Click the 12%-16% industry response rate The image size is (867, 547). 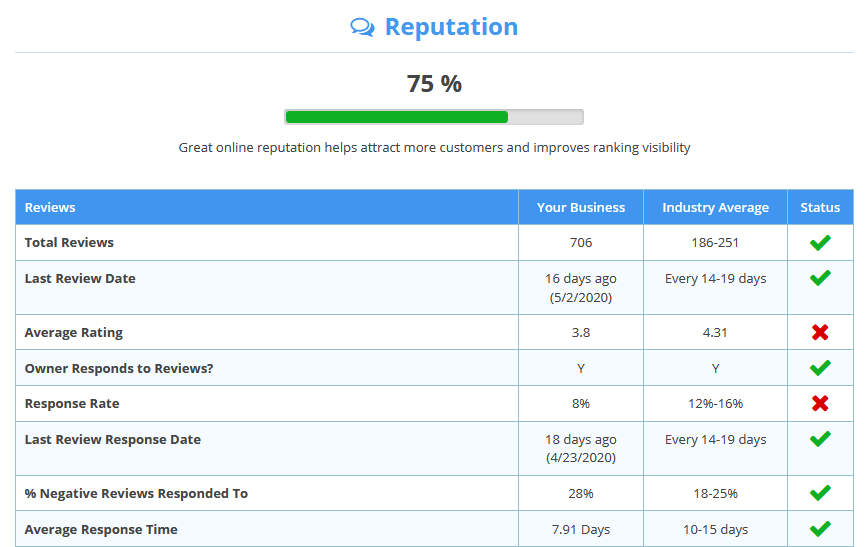click(x=715, y=404)
